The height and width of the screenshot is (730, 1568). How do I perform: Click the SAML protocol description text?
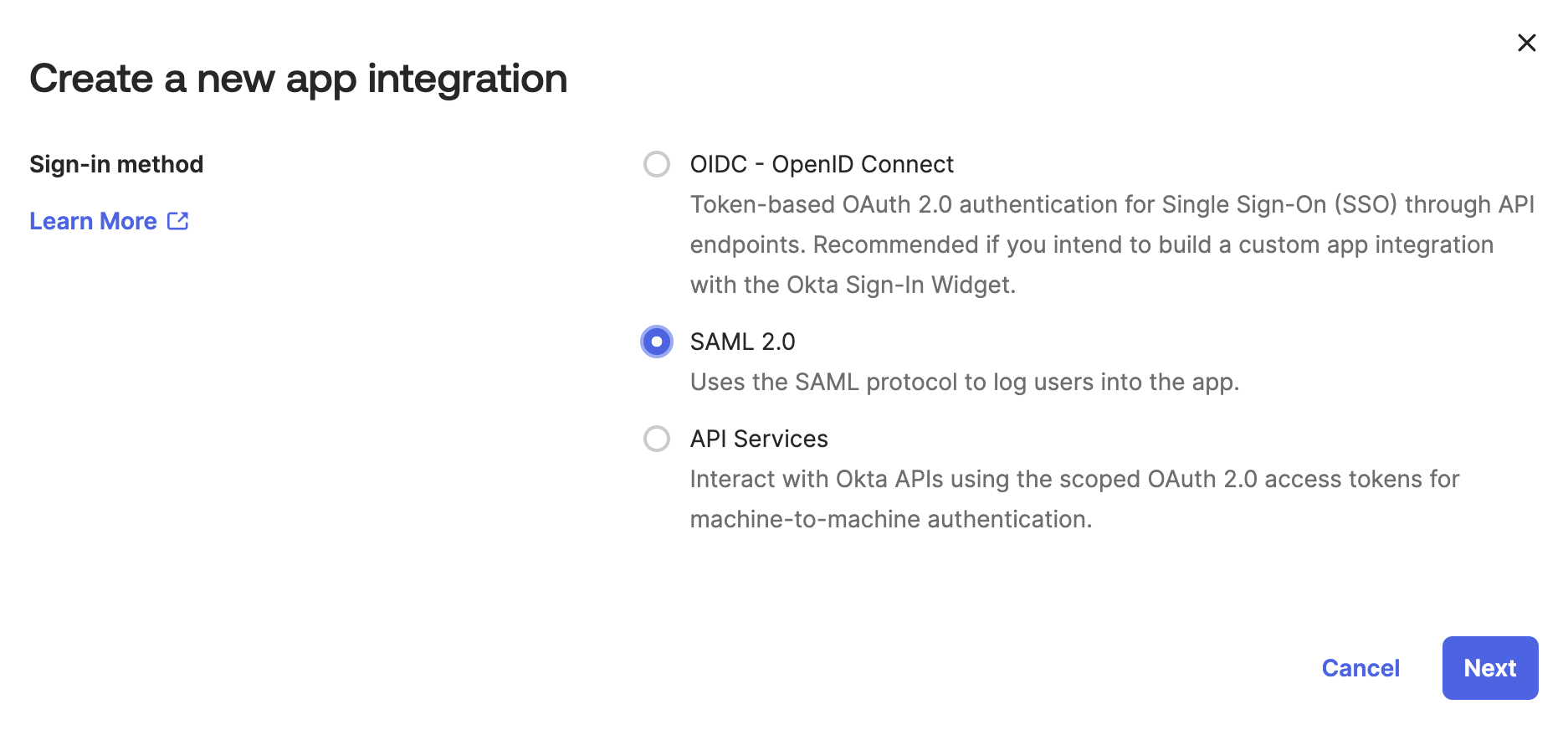(964, 382)
